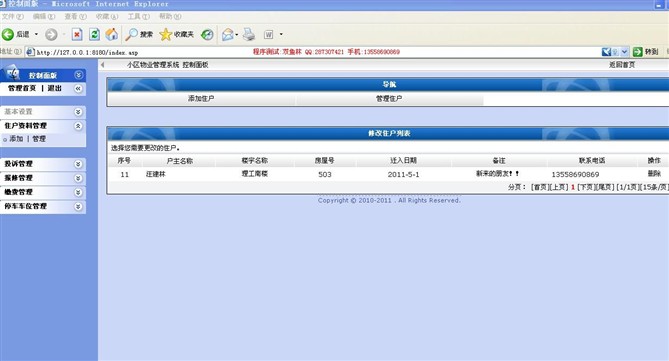The image size is (669, 361).
Task: Click the 管理首页 link in sidebar
Action: 22,88
